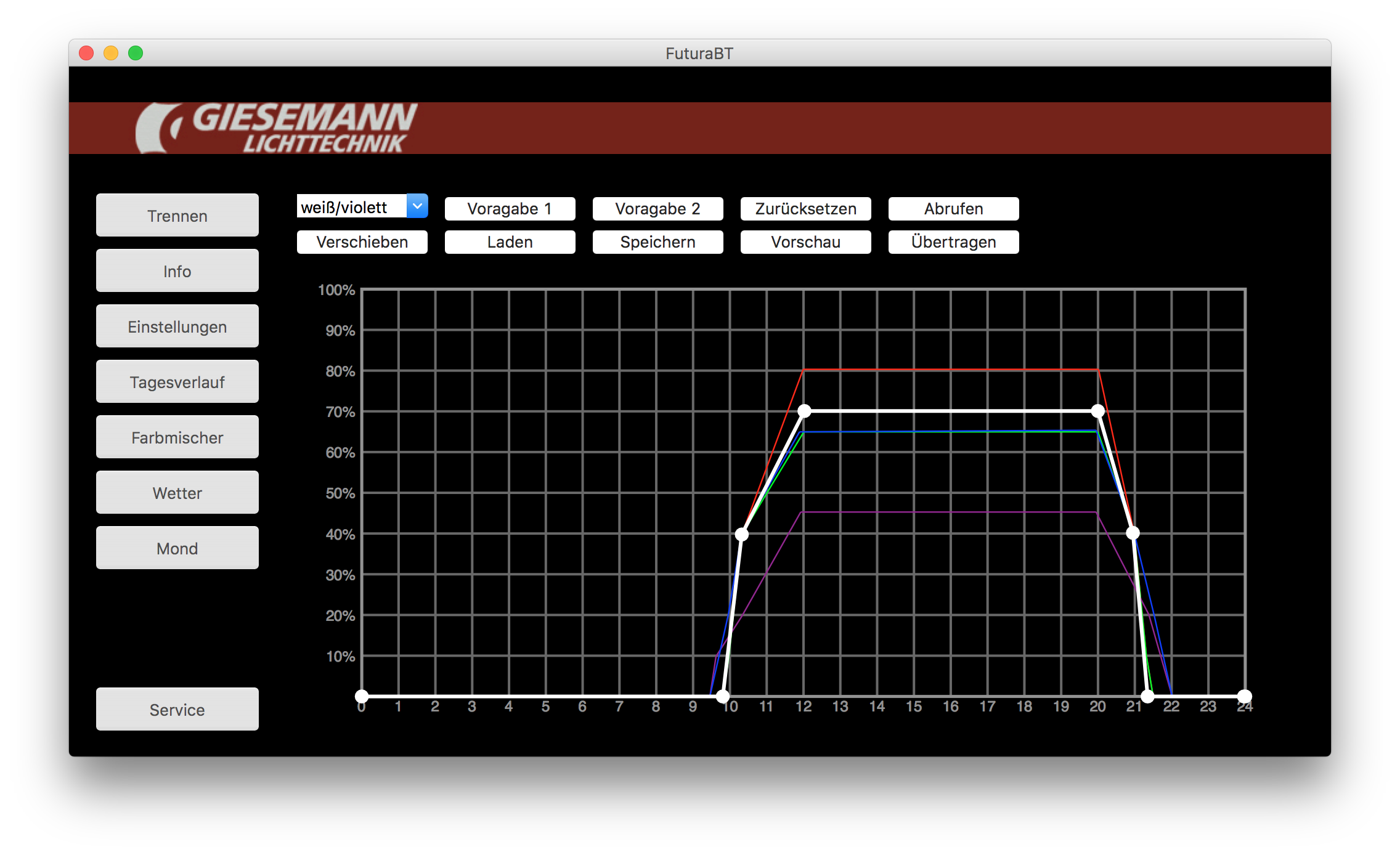
Task: Open the weiß/violett channel dropdown
Action: coord(417,206)
